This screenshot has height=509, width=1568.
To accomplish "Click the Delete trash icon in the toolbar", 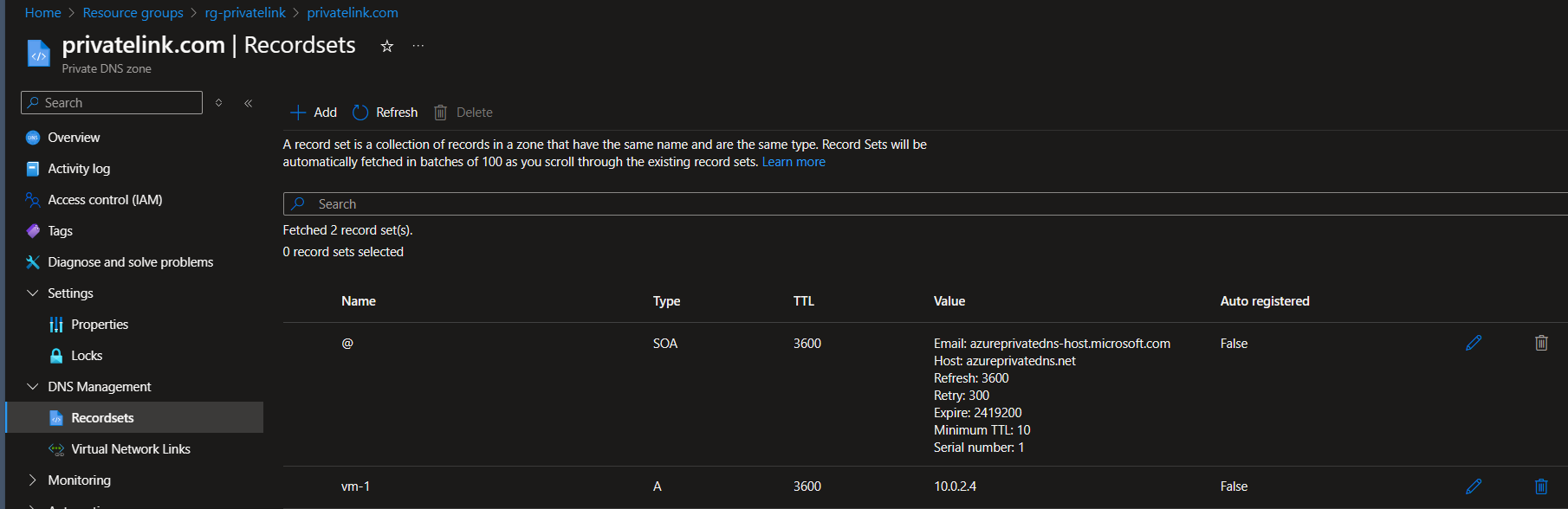I will pos(440,113).
